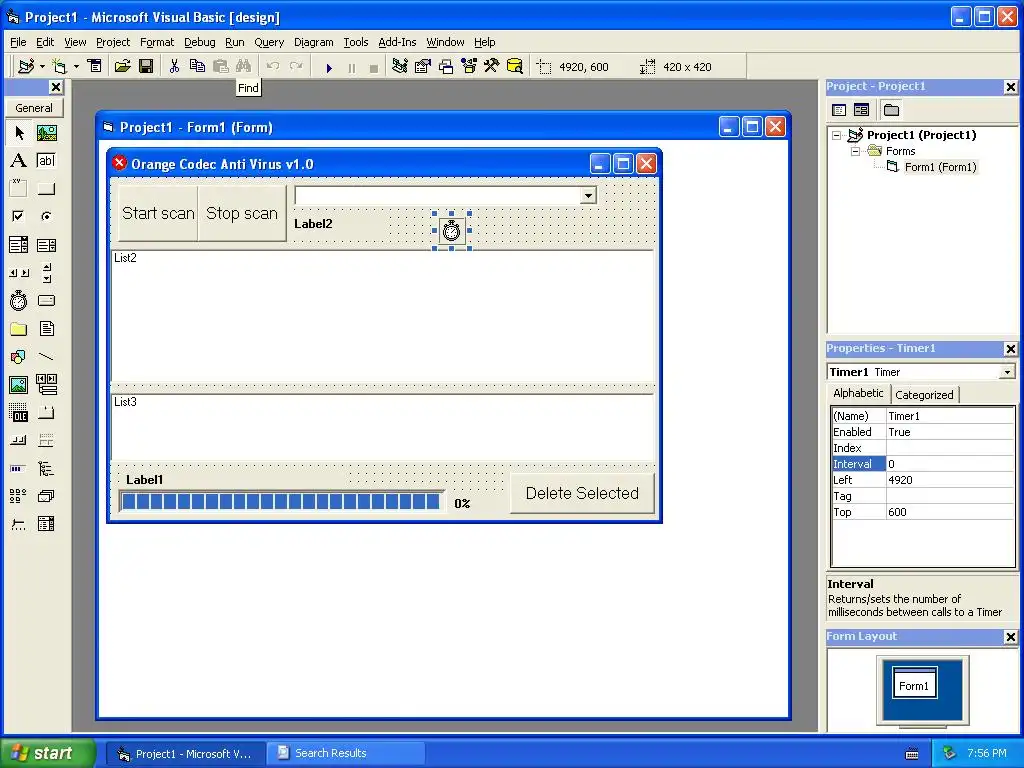Open the Add Form dropdown arrow
This screenshot has height=768, width=1024.
point(76,67)
